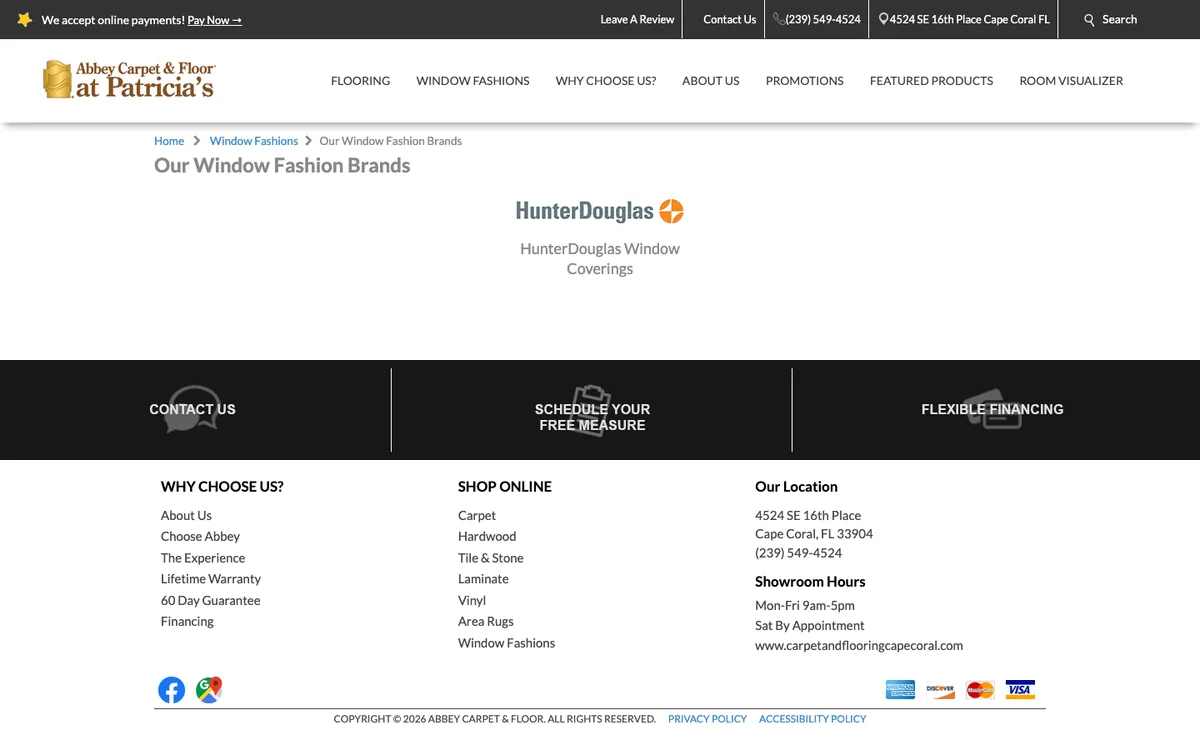Open Tile & Stone link
This screenshot has height=750, width=1200.
[491, 558]
